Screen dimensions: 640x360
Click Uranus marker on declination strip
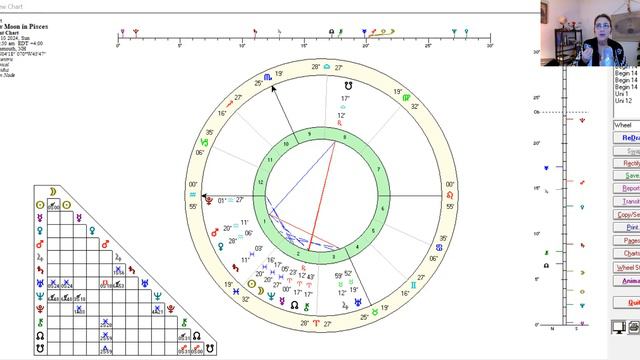[547, 168]
